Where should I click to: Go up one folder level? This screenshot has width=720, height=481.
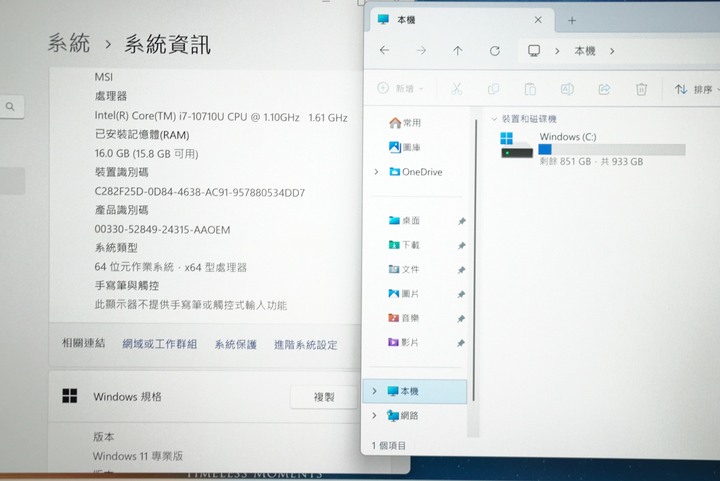click(458, 50)
